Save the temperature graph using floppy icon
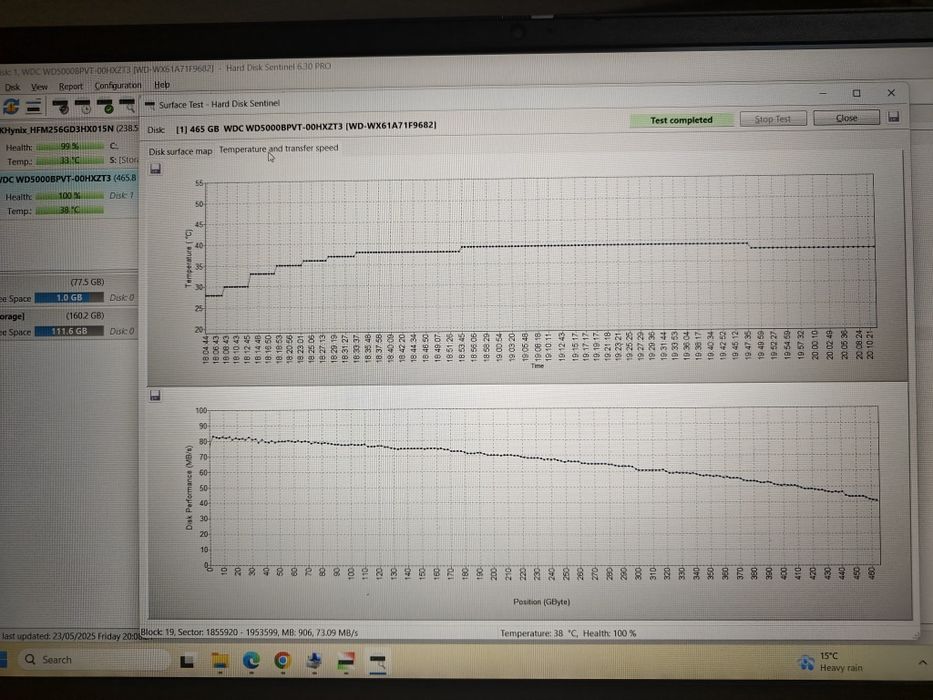Viewport: 933px width, 700px height. [155, 169]
